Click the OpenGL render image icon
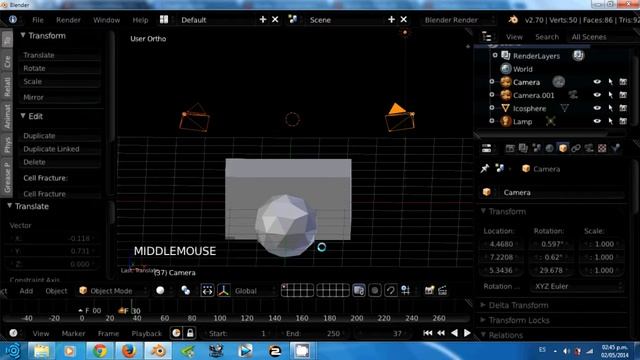The height and width of the screenshot is (360, 640). (x=429, y=290)
